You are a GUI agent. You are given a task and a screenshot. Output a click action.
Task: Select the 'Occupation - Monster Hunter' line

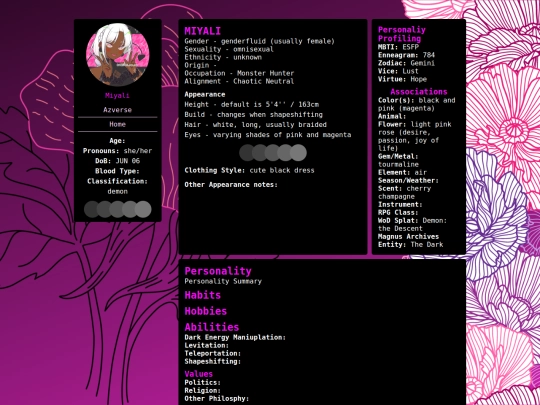coord(239,73)
